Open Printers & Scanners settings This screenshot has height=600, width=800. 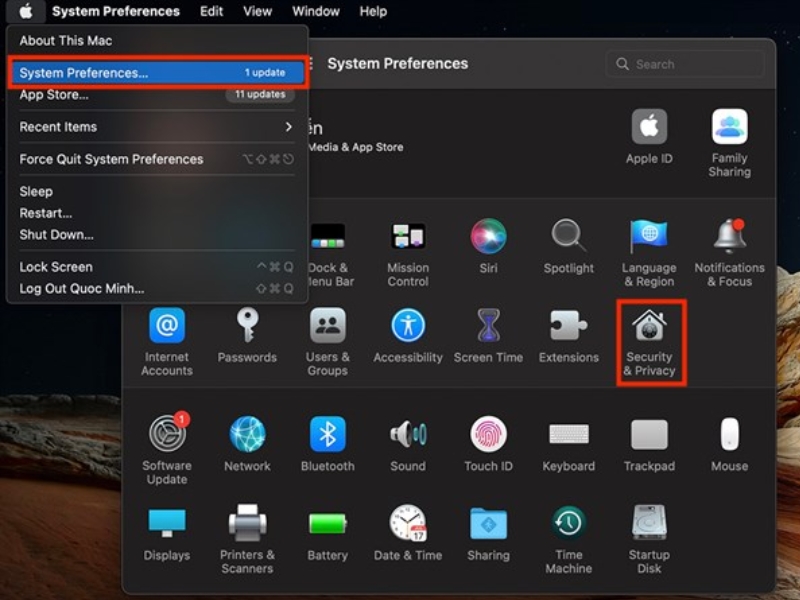point(247,538)
